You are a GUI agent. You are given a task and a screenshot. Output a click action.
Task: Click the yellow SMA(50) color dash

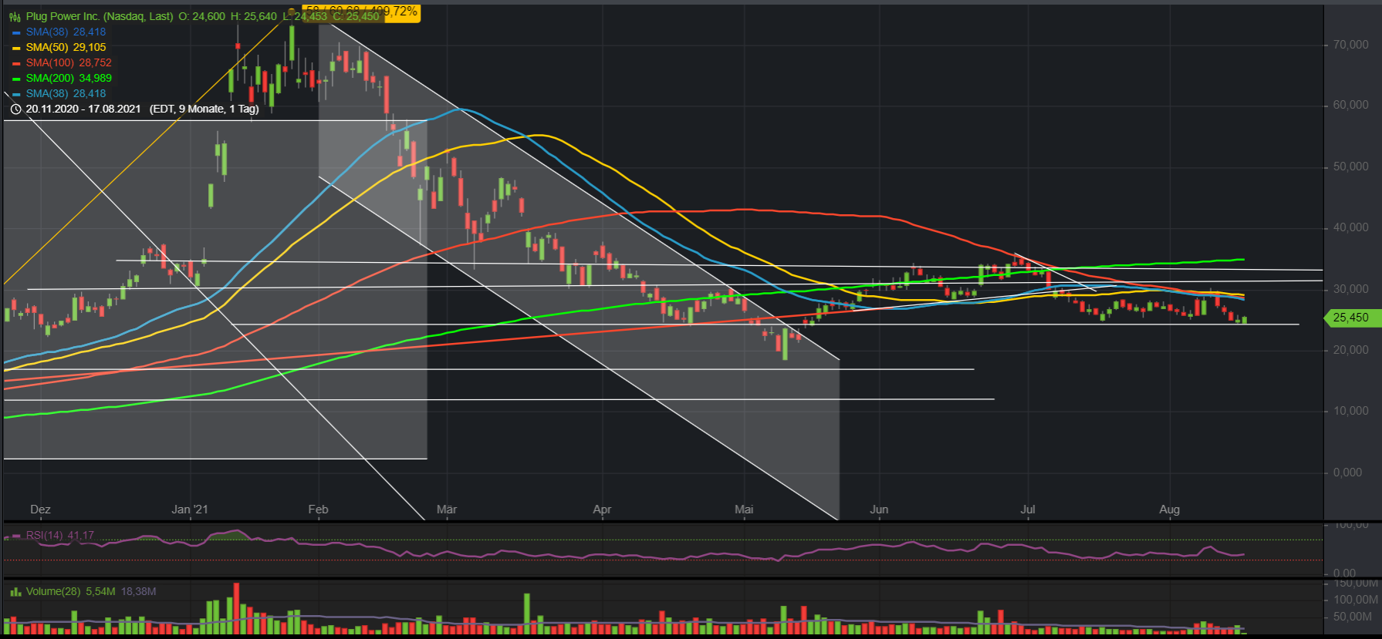(16, 48)
